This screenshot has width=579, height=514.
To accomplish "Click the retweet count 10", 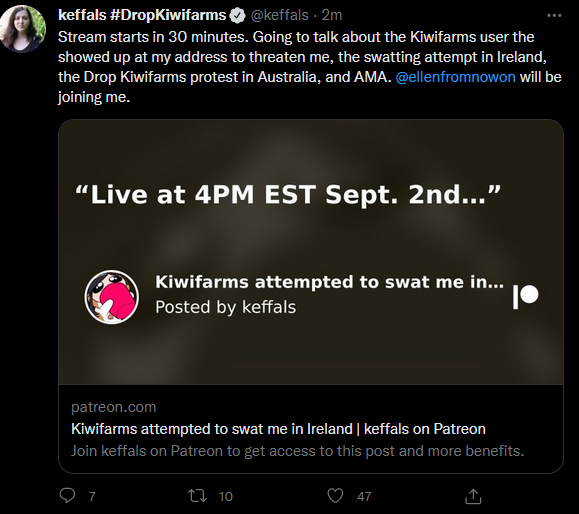I will pyautogui.click(x=226, y=497).
